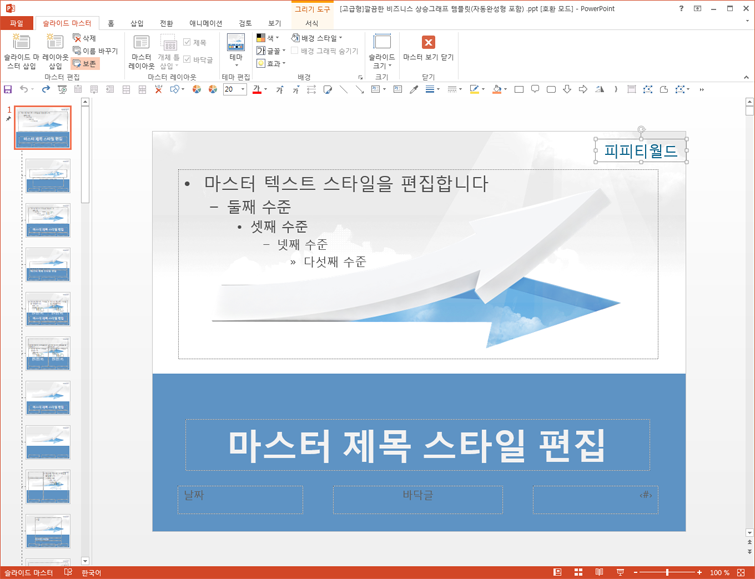
Task: Click the shape fill paint bucket icon
Action: pos(497,90)
